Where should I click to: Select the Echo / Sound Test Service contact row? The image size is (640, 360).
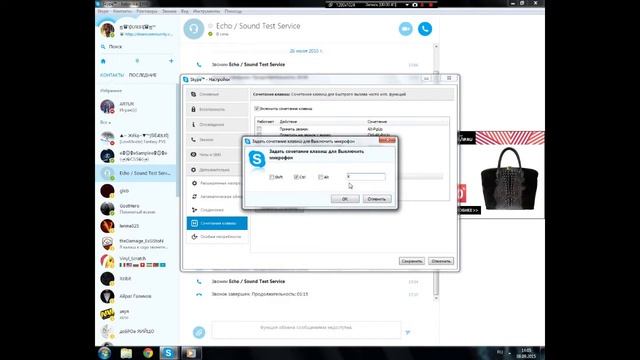pyautogui.click(x=137, y=173)
